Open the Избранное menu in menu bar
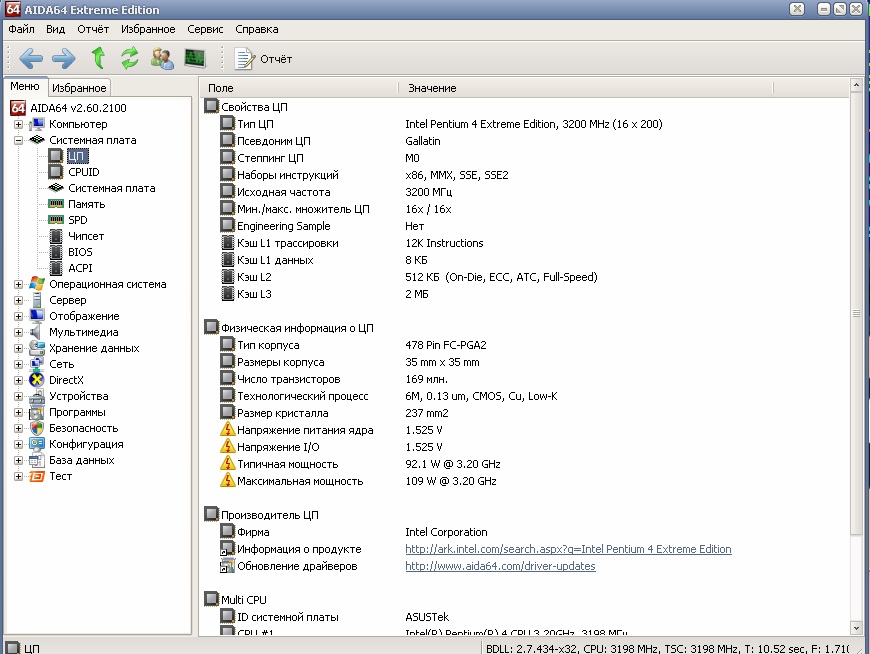 pos(148,29)
